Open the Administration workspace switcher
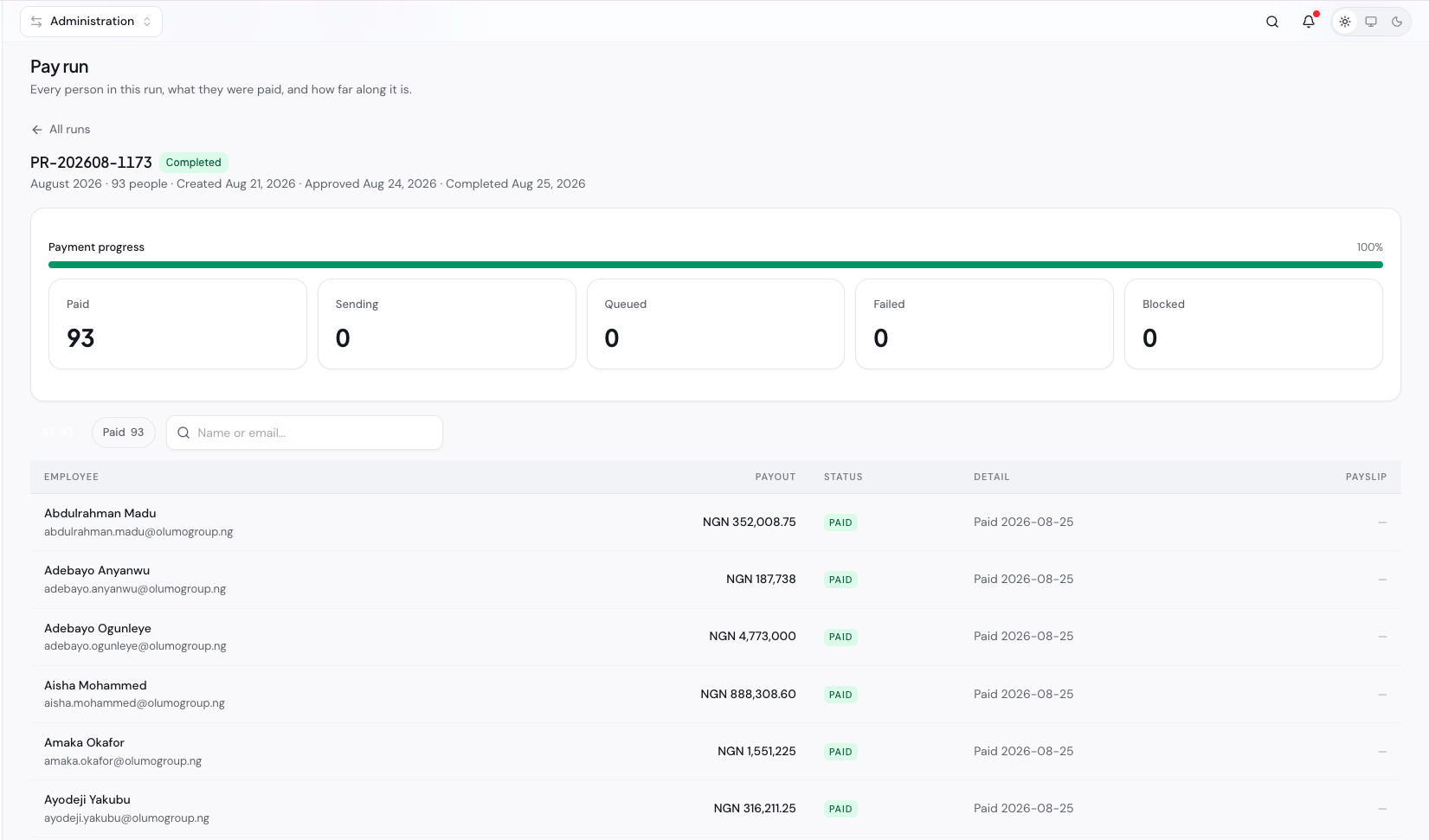1429x840 pixels. point(91,22)
